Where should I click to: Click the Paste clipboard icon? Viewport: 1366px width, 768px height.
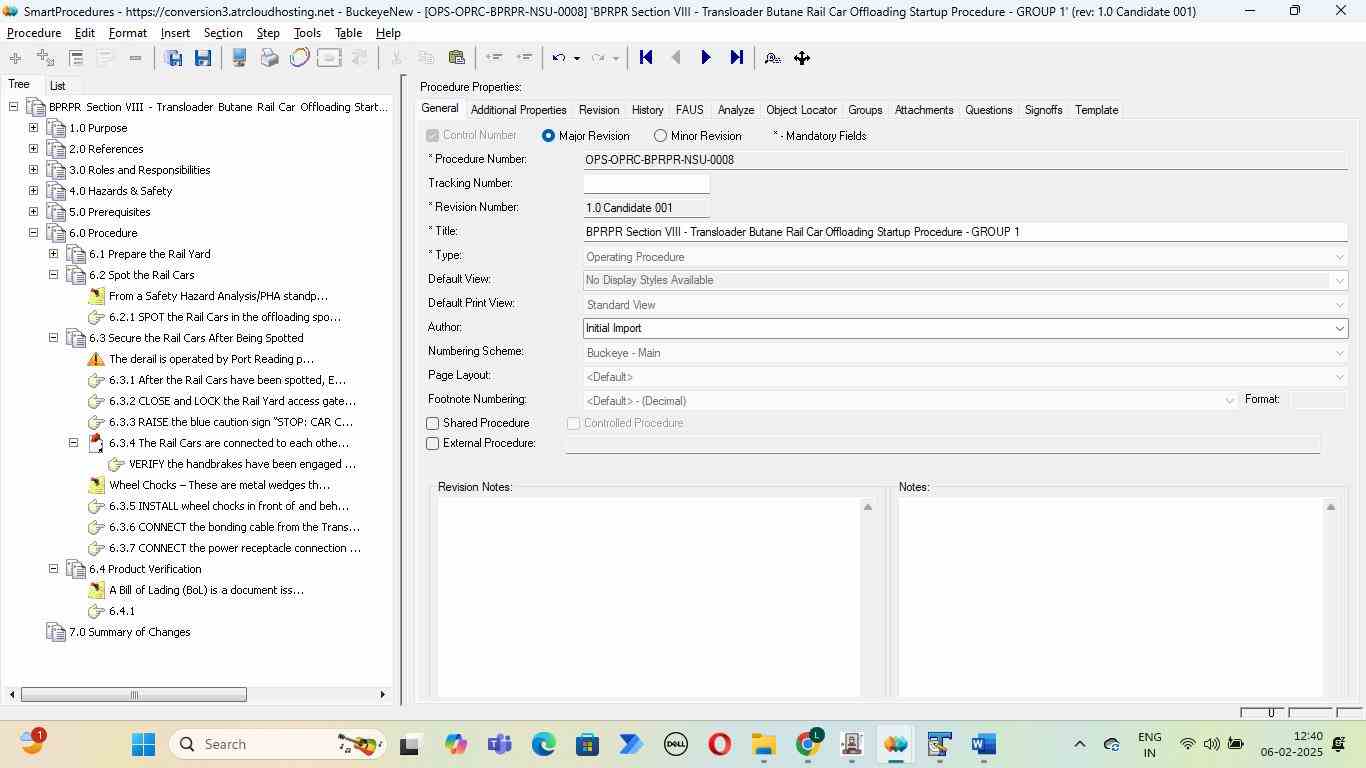pos(457,58)
